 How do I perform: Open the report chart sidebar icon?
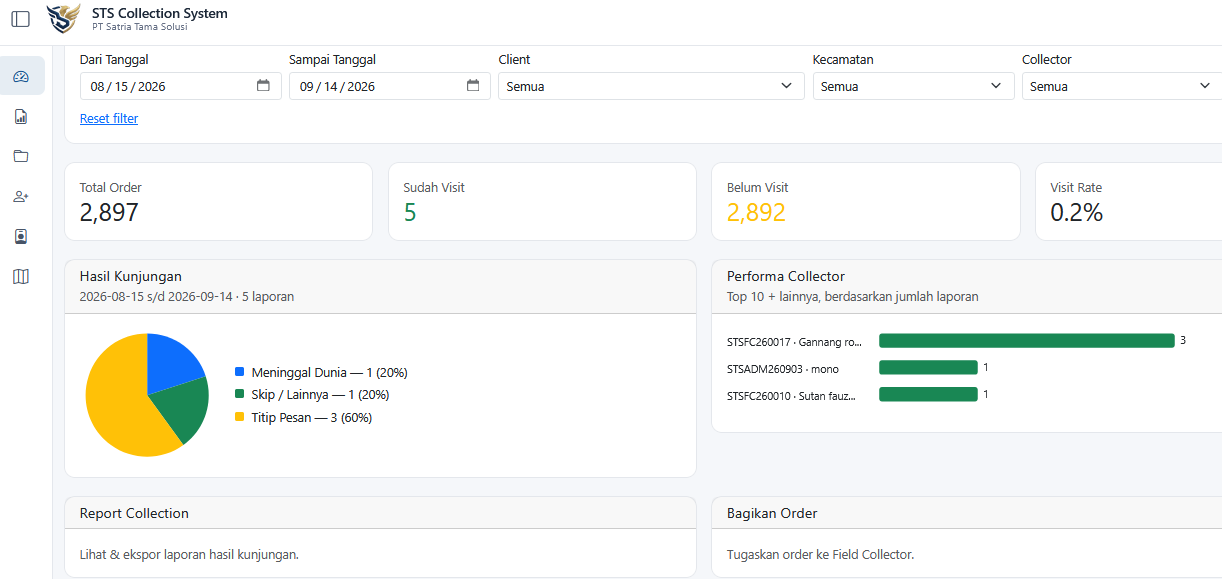pyautogui.click(x=21, y=117)
